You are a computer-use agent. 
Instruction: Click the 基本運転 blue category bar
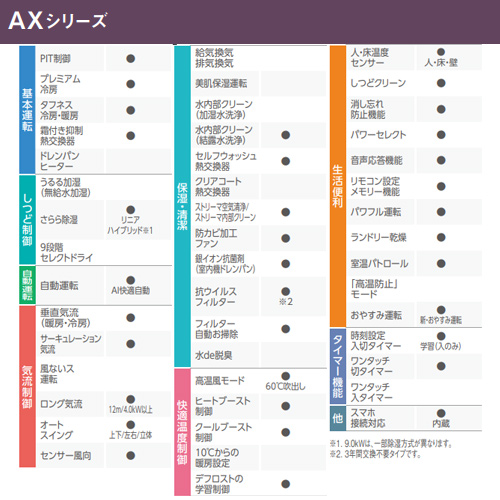point(27,110)
